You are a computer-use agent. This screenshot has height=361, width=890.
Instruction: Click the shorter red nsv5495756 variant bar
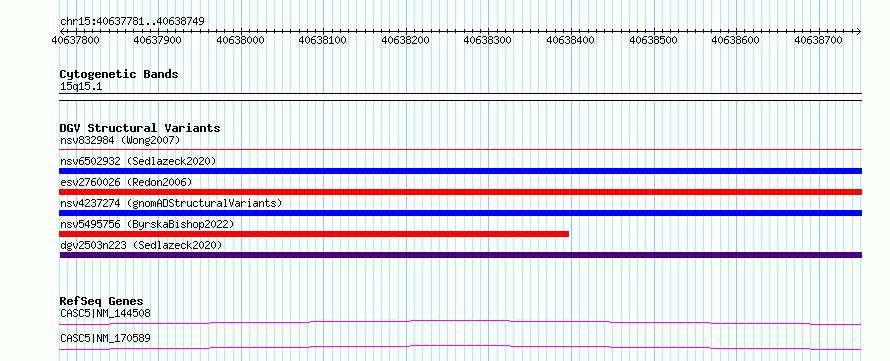coord(314,234)
